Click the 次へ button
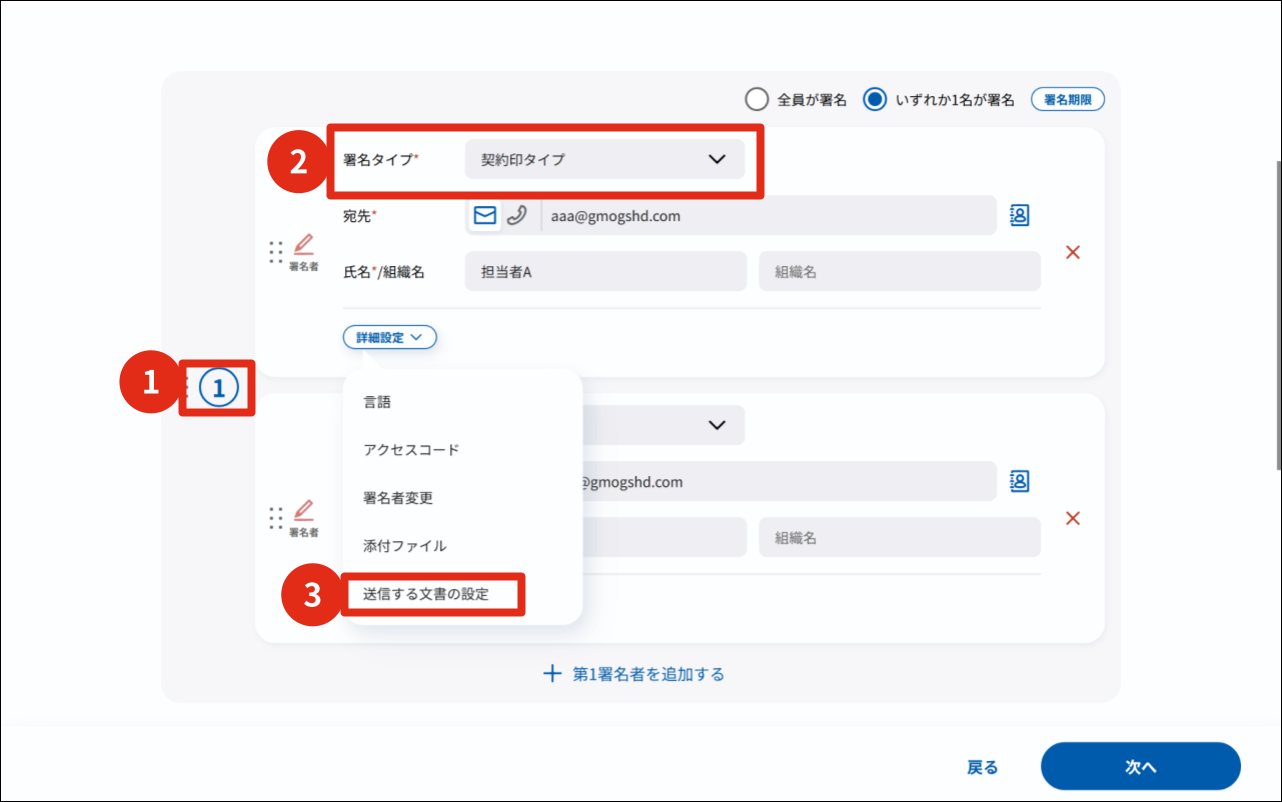The height and width of the screenshot is (802, 1282). click(x=1140, y=767)
